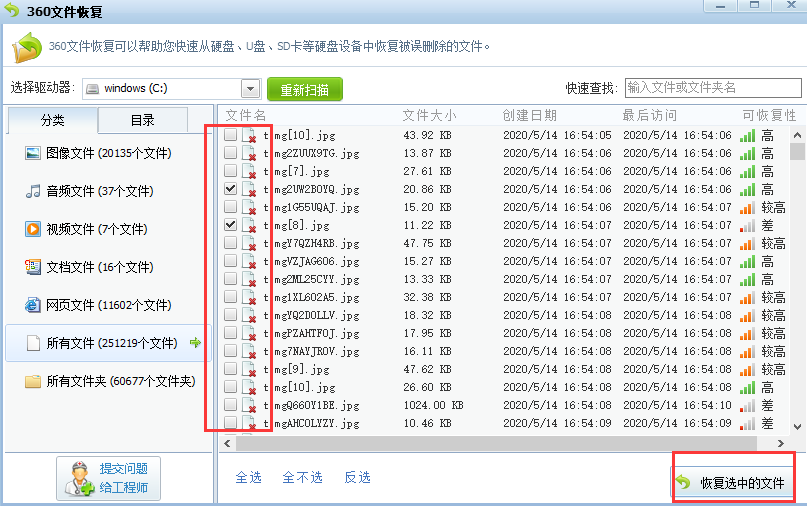This screenshot has width=807, height=506.
Task: Open the video files play icon category
Action: pyautogui.click(x=33, y=229)
